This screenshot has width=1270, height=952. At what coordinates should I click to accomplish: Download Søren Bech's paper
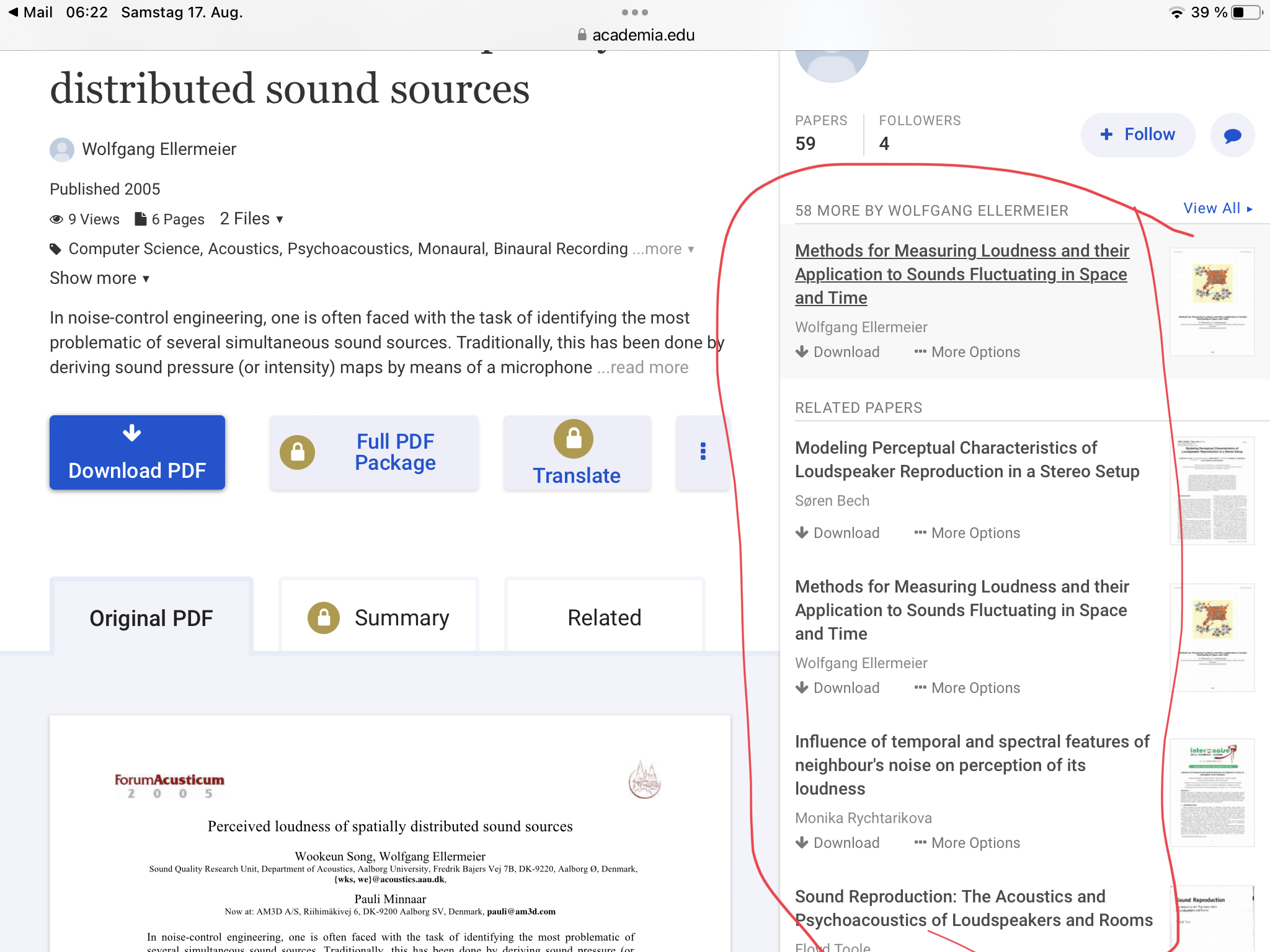click(x=838, y=533)
